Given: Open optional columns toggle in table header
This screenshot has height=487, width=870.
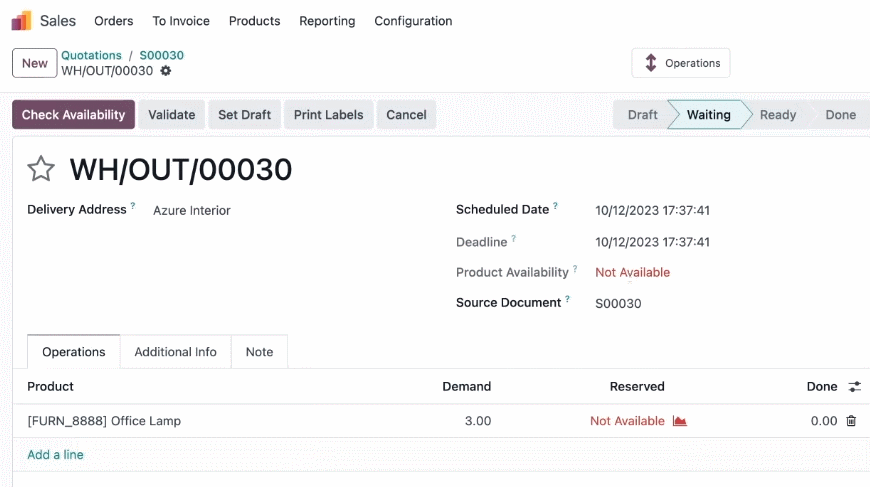Looking at the screenshot, I should [854, 387].
